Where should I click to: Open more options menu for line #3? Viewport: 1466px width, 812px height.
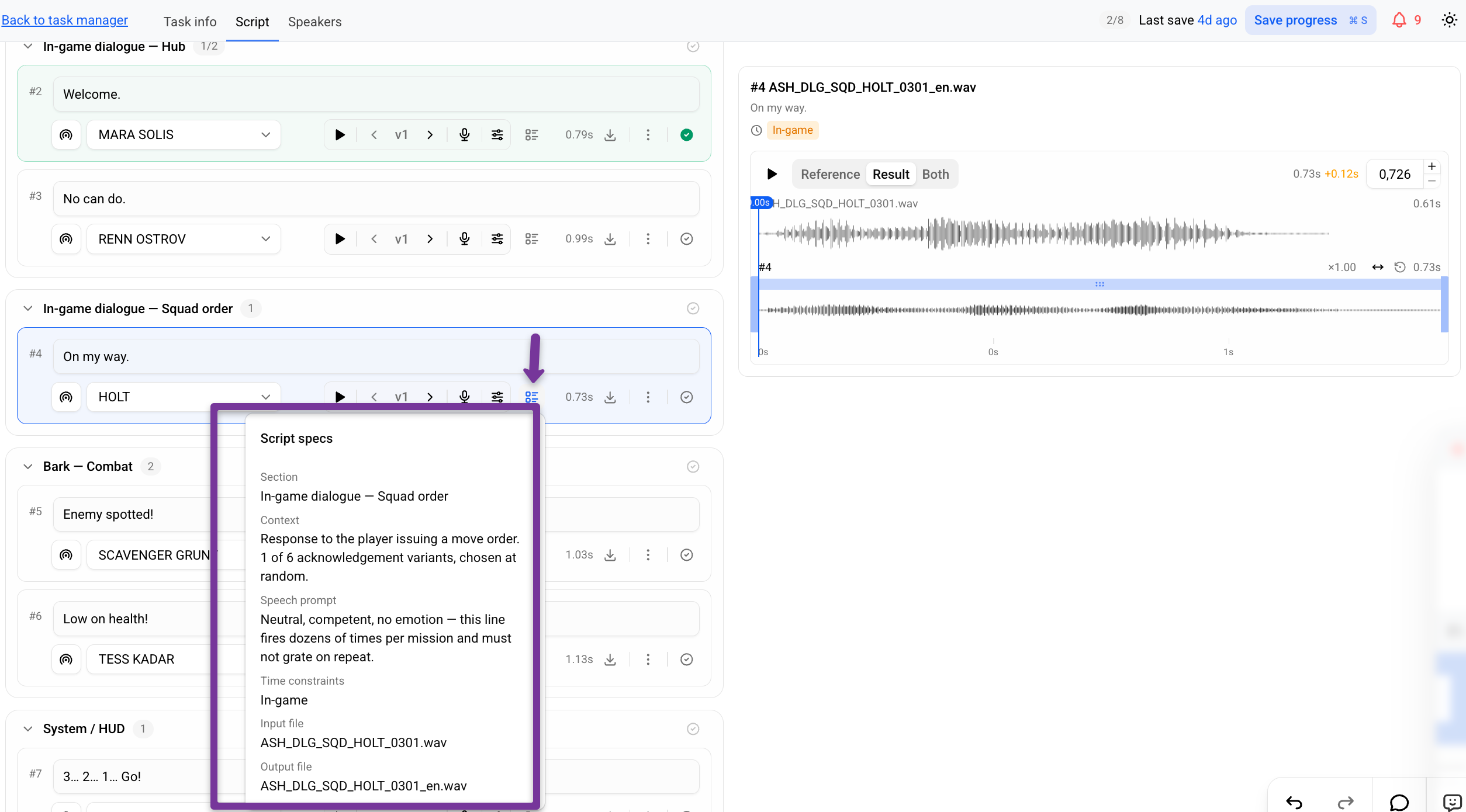[648, 239]
